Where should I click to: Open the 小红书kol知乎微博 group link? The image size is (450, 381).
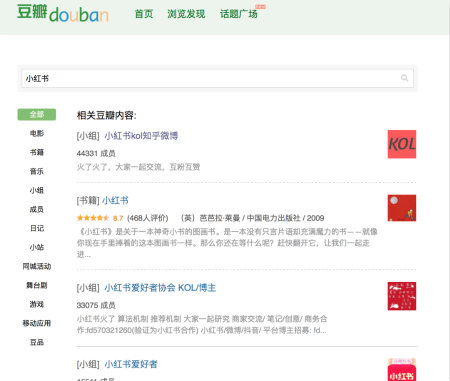point(141,136)
